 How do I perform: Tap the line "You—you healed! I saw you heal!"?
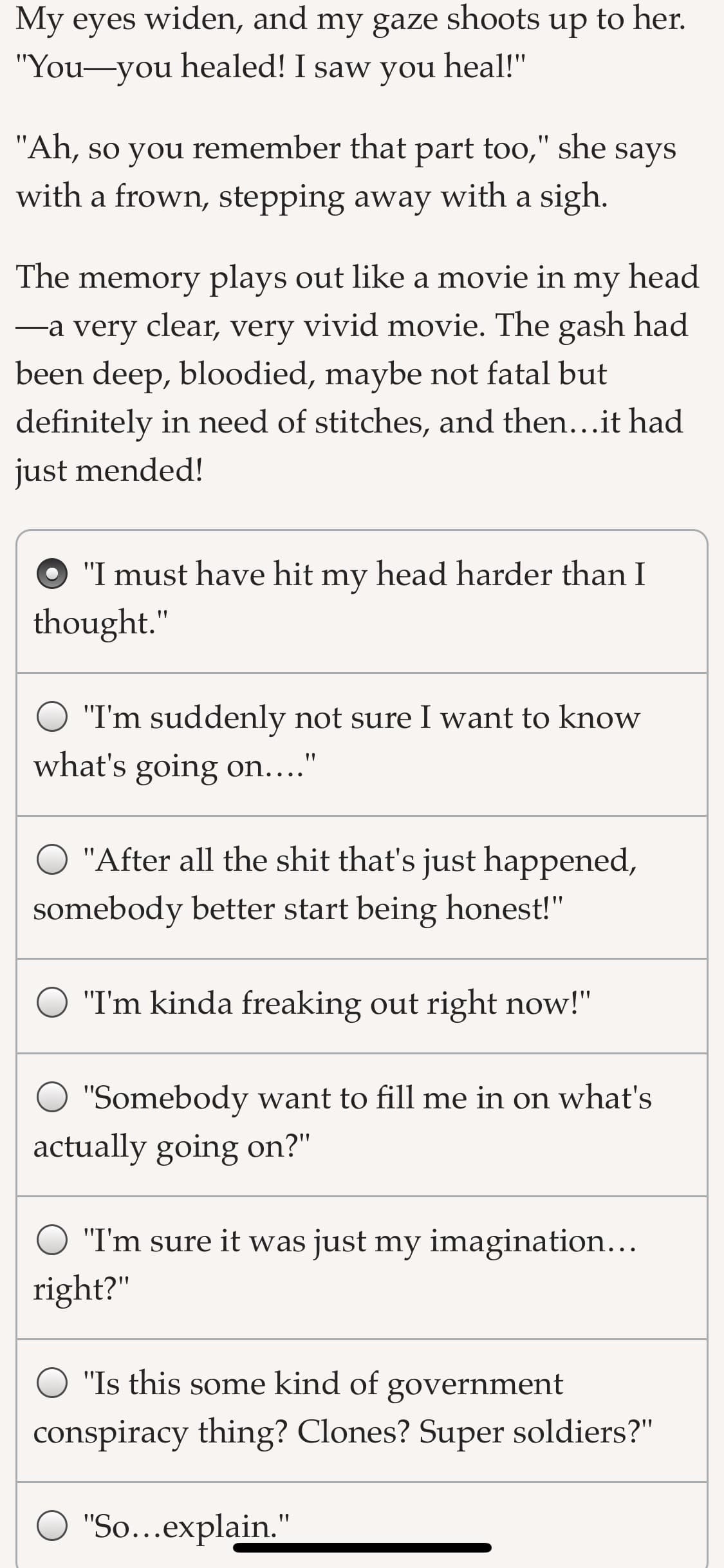pyautogui.click(x=271, y=66)
